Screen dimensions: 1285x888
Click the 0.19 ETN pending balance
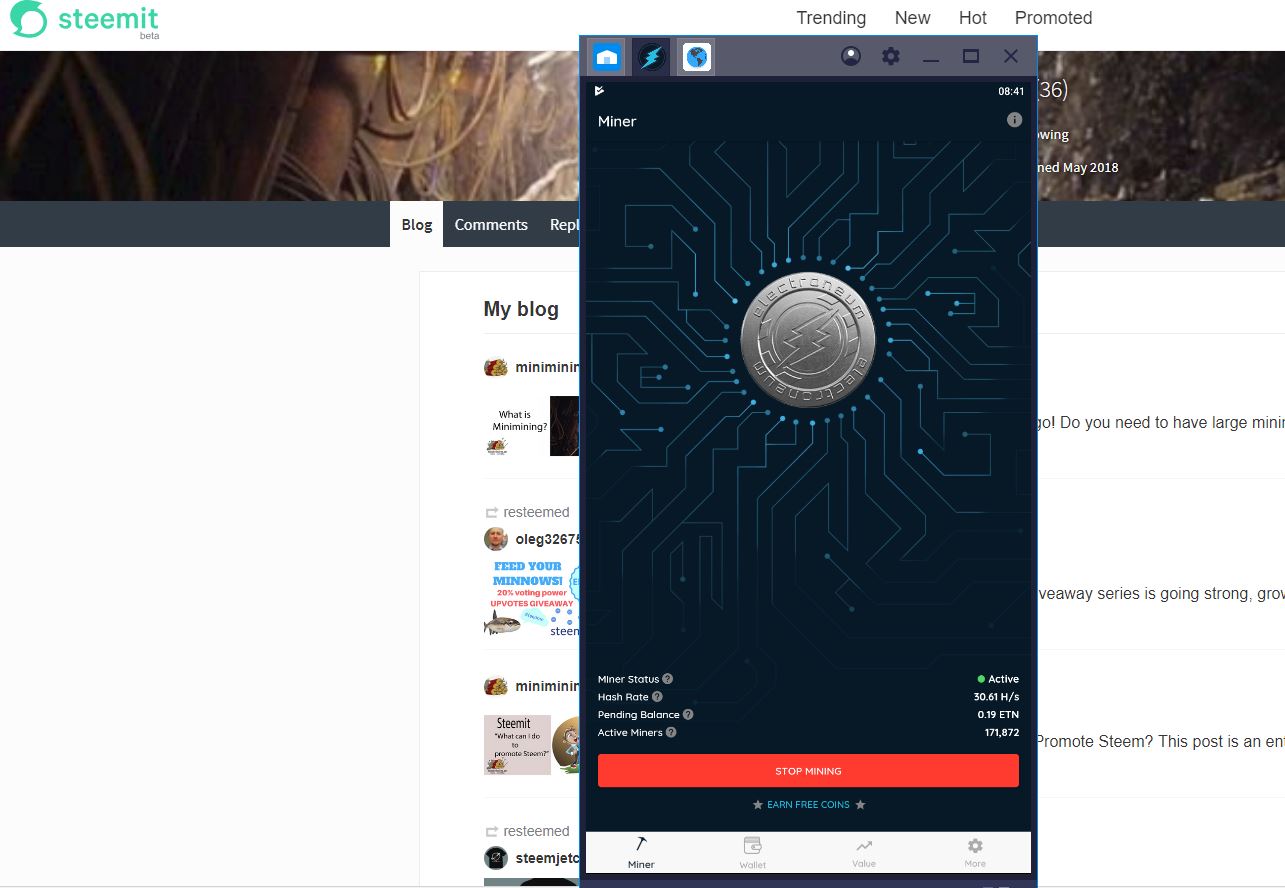click(998, 715)
